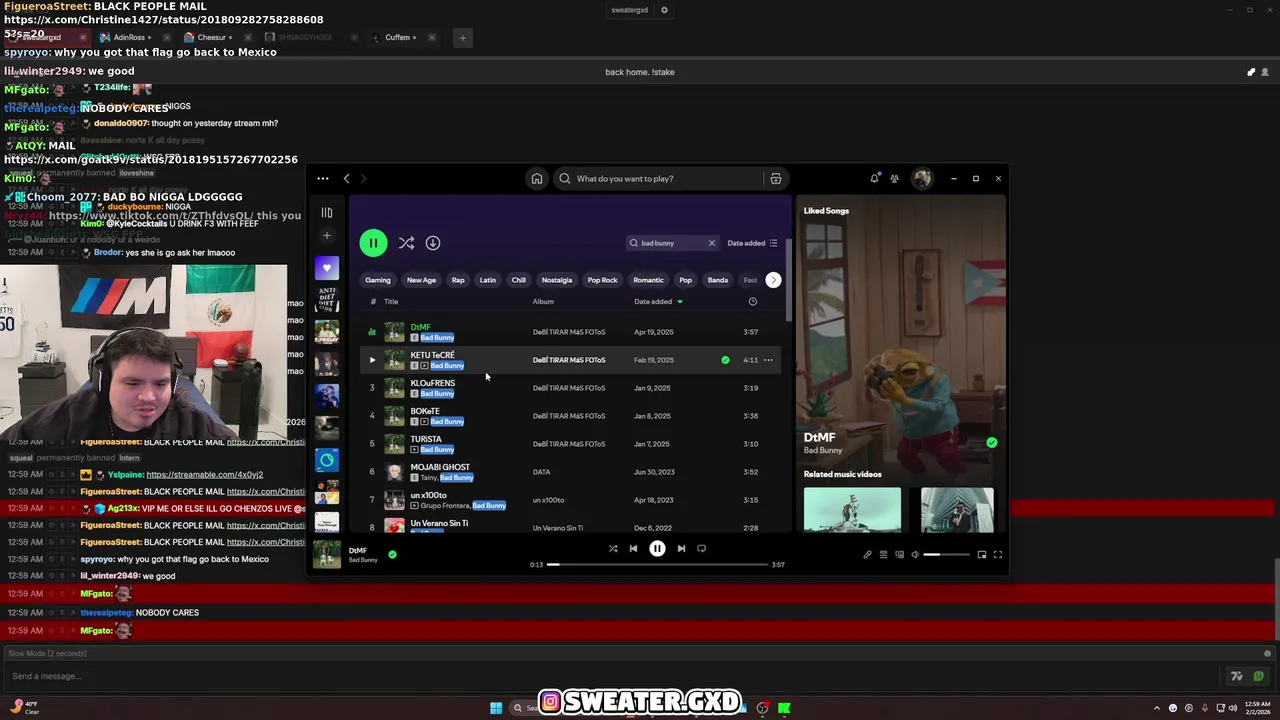This screenshot has height=720, width=1280.
Task: Create a new playlist with plus icon
Action: pyautogui.click(x=326, y=236)
